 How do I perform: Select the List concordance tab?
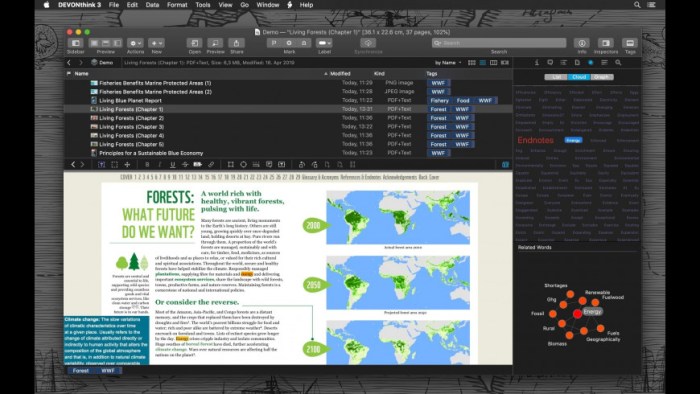tap(556, 77)
